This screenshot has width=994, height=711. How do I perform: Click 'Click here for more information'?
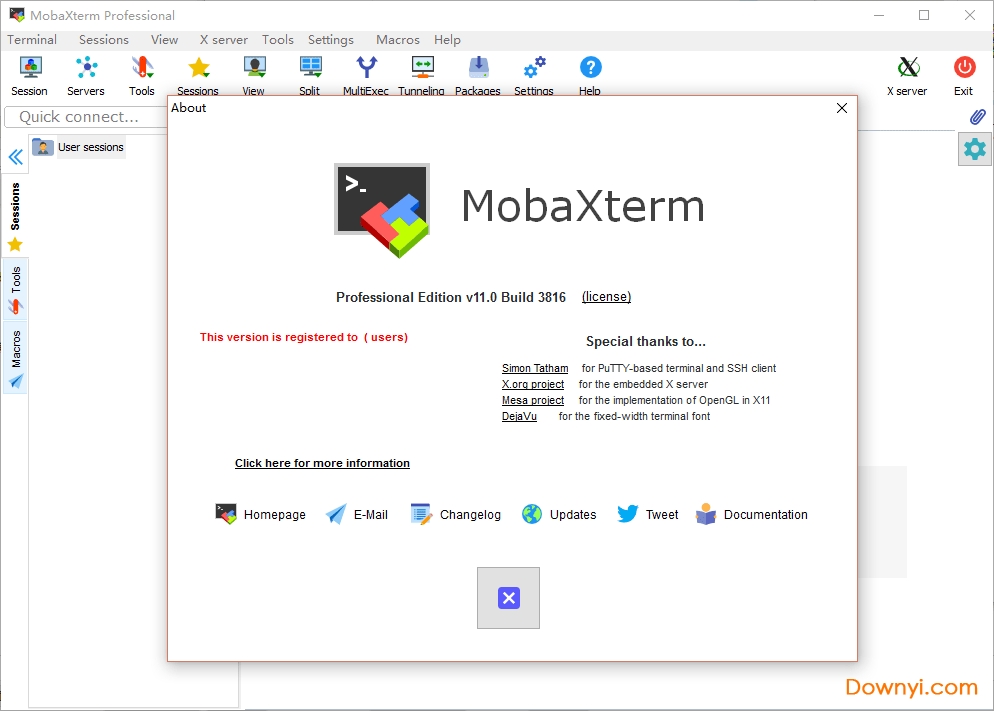tap(322, 462)
